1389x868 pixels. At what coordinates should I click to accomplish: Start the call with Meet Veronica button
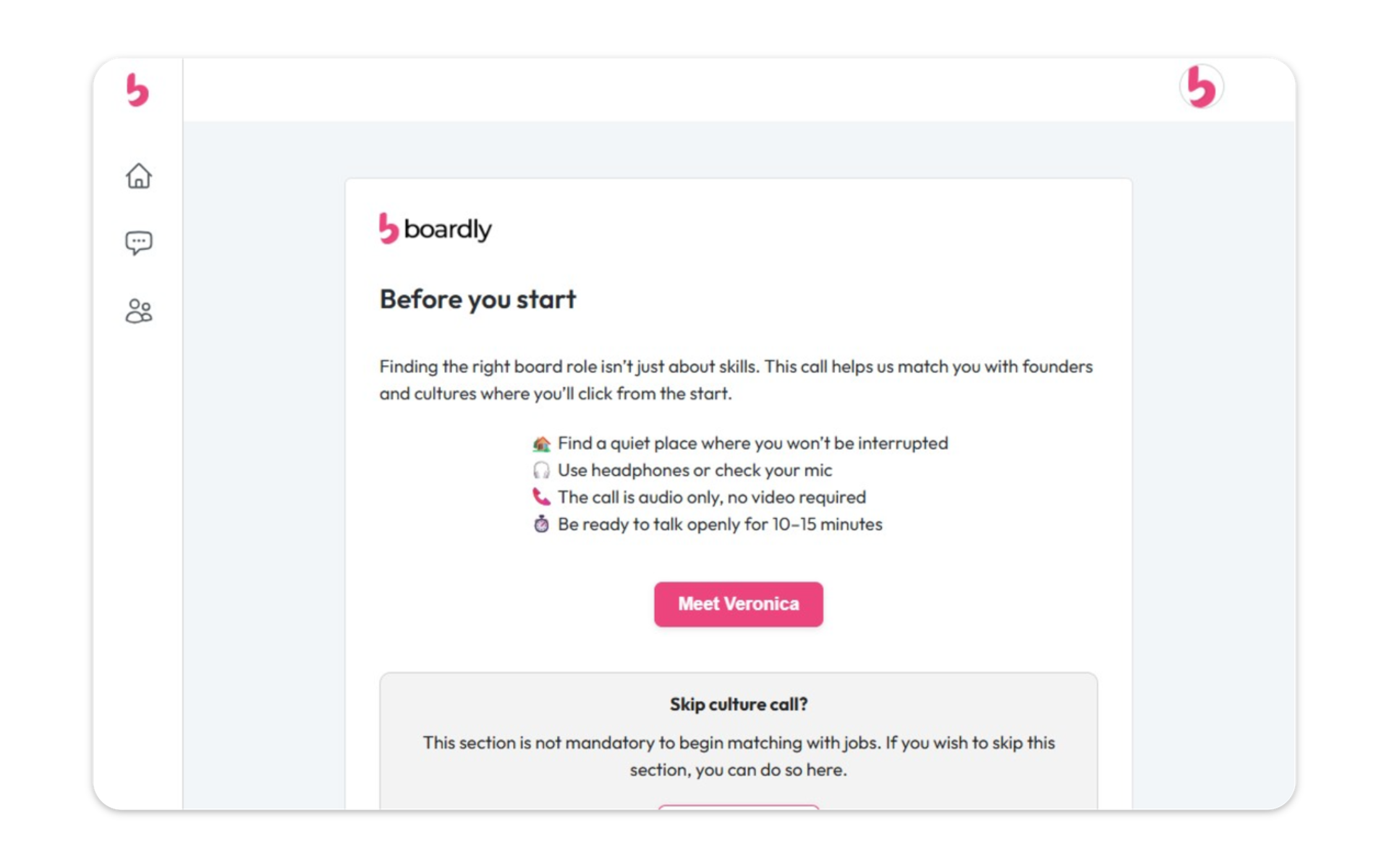(x=738, y=604)
